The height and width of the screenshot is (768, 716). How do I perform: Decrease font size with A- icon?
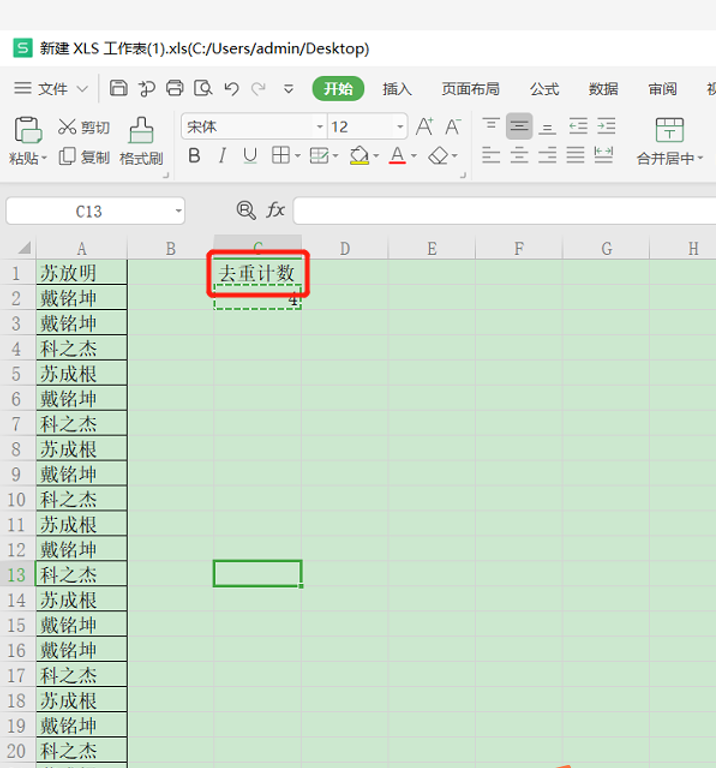tap(453, 127)
